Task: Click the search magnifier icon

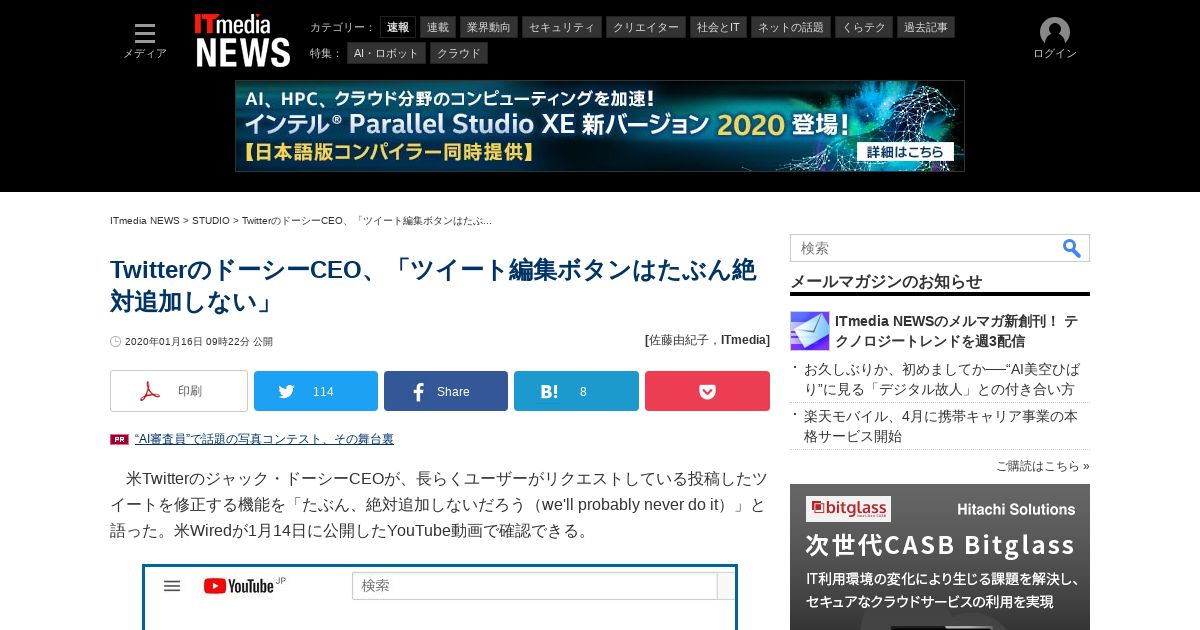Action: click(1071, 248)
